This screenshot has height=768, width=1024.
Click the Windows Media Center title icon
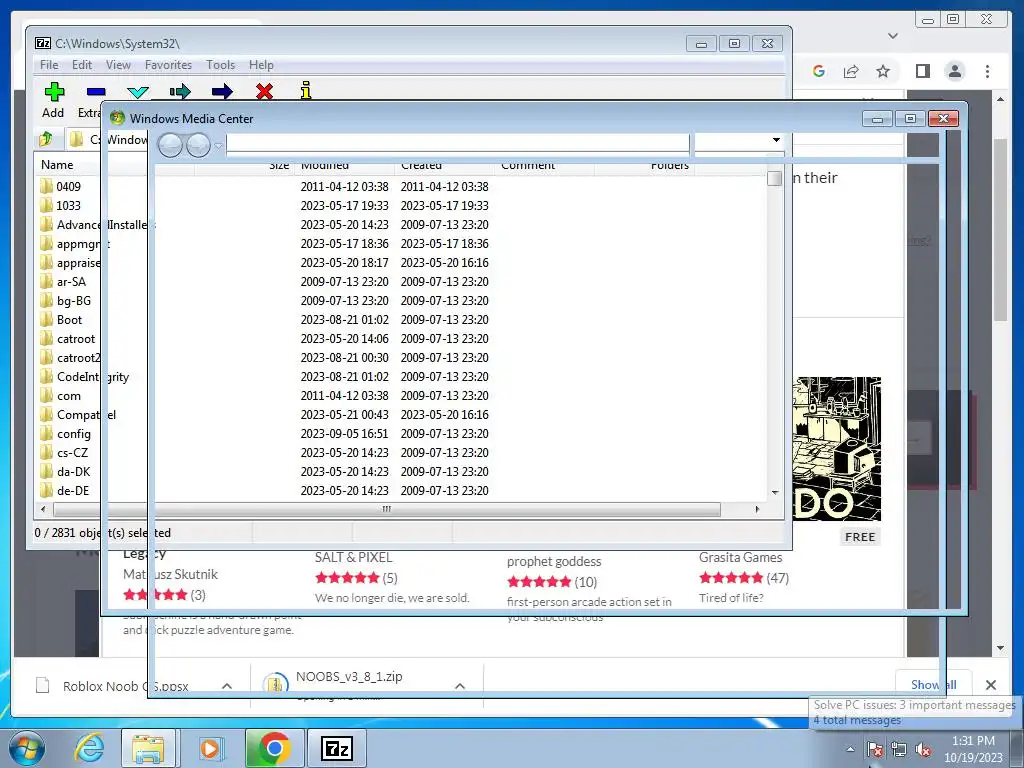tap(117, 118)
